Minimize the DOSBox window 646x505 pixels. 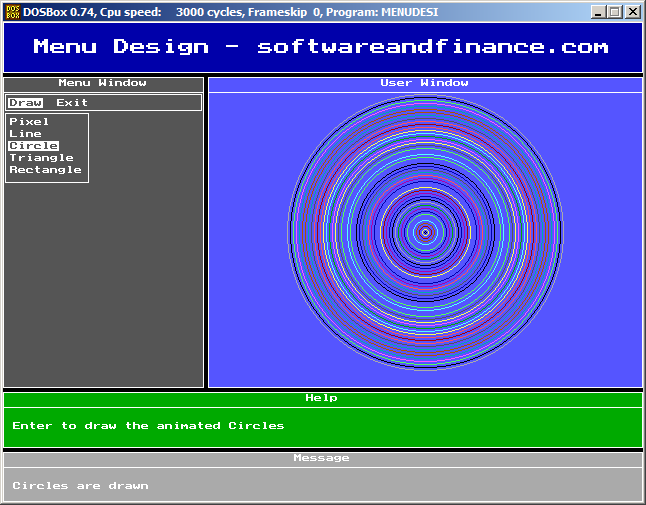(x=597, y=12)
